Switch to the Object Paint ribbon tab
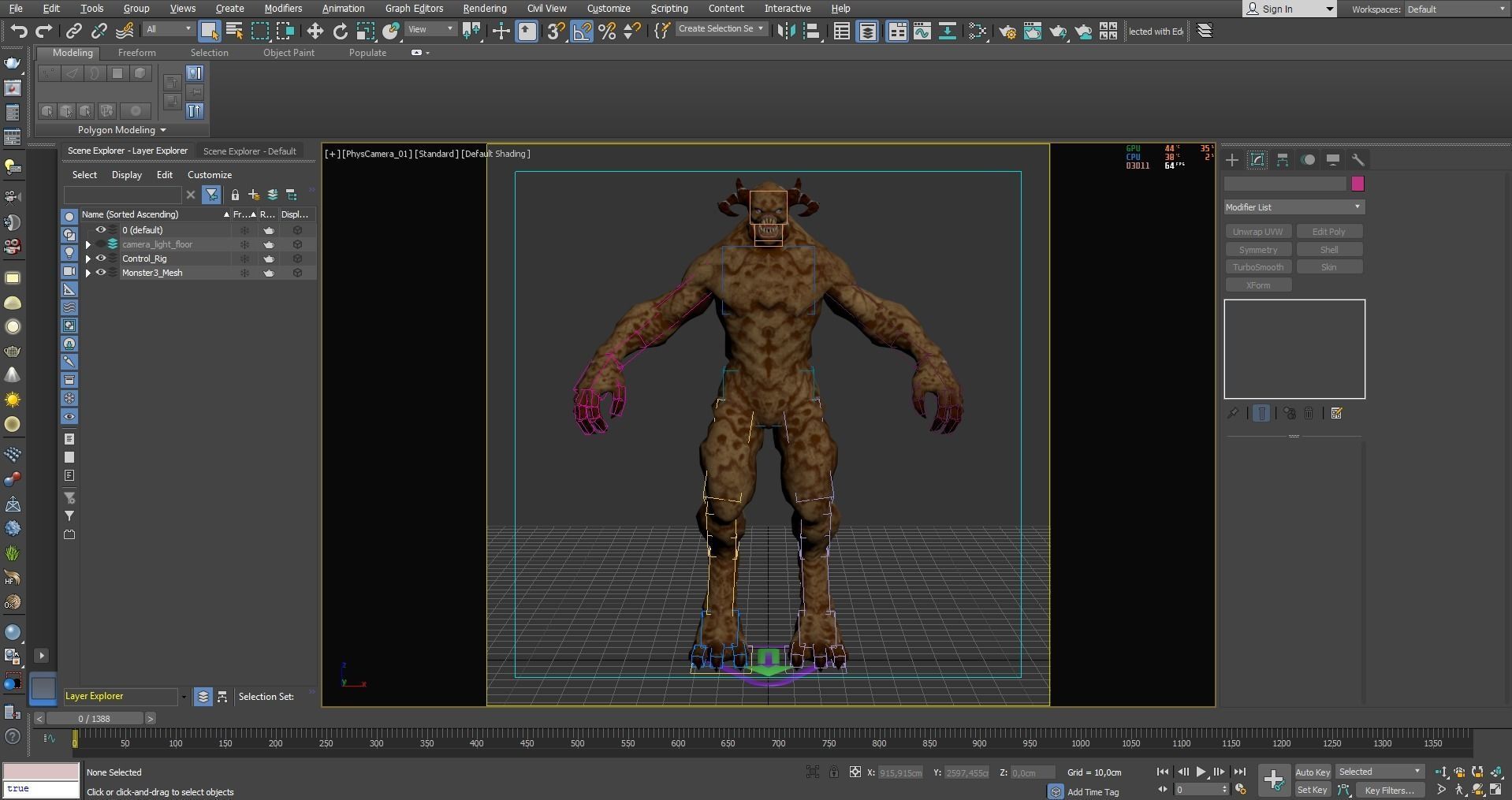 point(289,53)
